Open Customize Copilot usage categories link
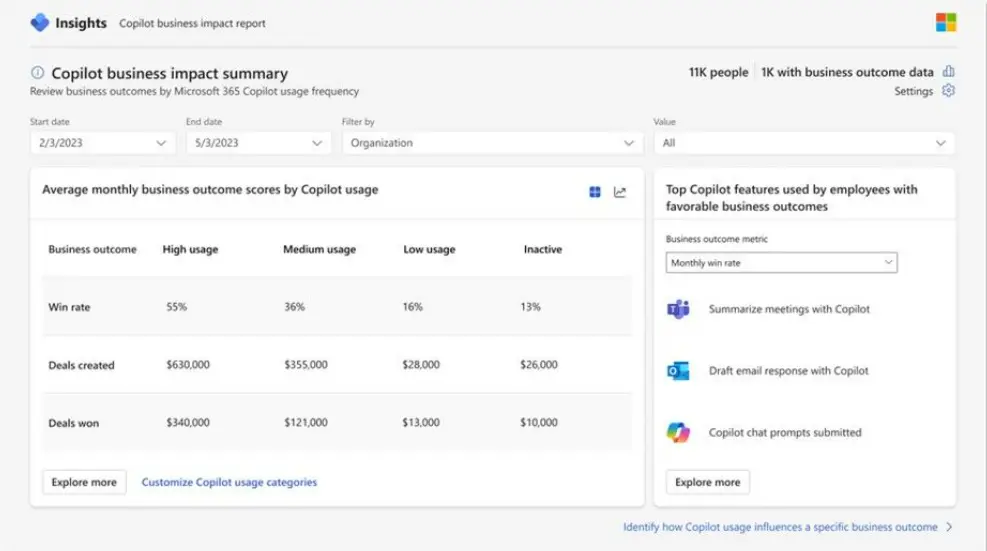This screenshot has height=551, width=987. tap(229, 482)
